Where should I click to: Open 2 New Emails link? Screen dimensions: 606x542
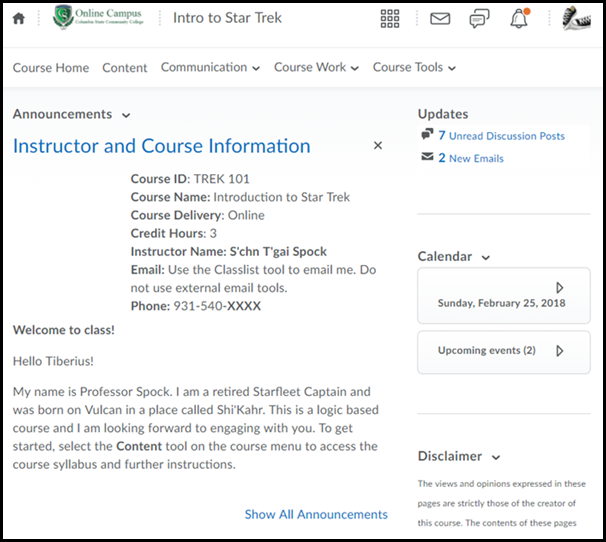pyautogui.click(x=471, y=158)
